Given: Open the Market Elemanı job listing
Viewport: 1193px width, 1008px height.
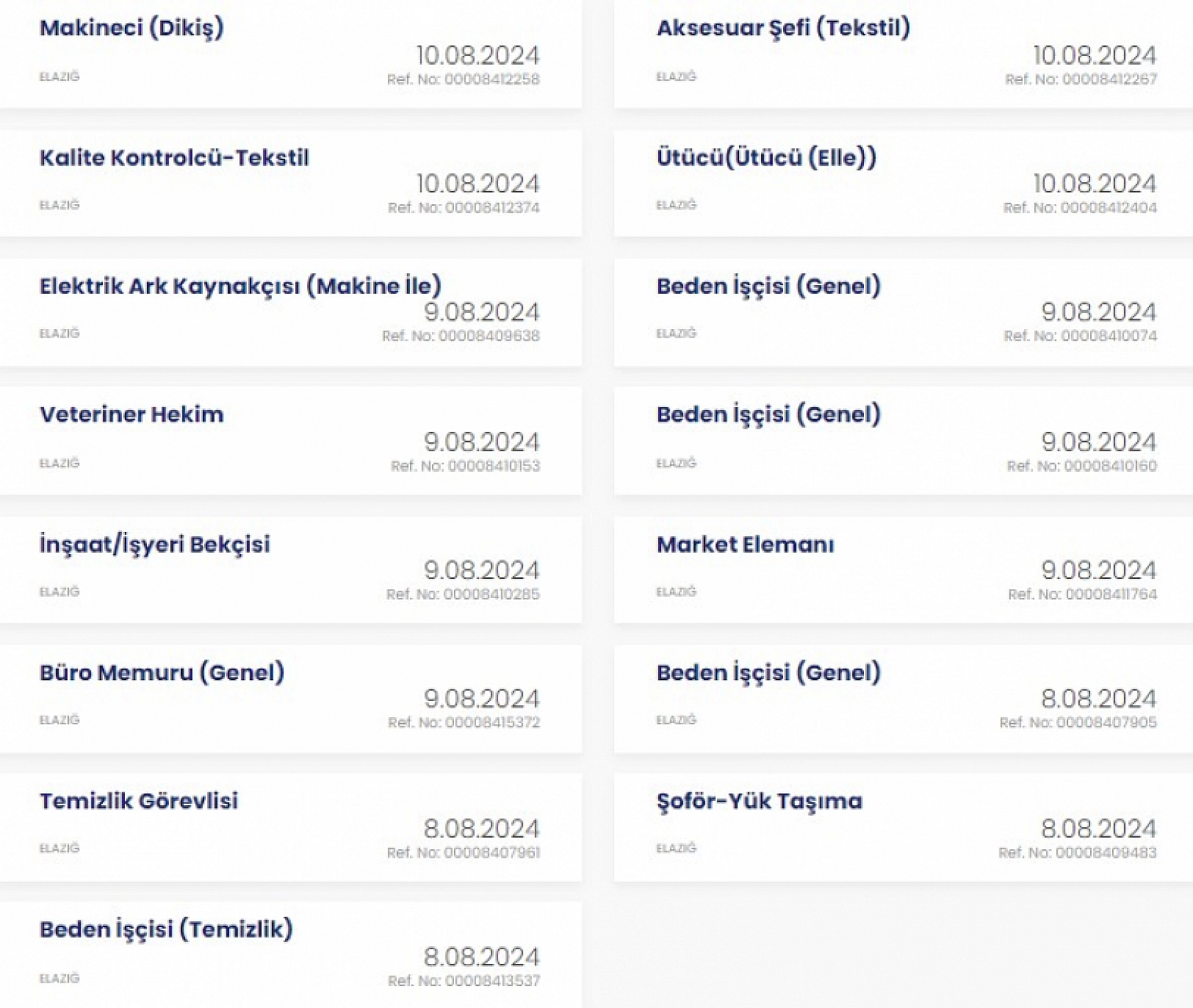Looking at the screenshot, I should click(x=745, y=545).
